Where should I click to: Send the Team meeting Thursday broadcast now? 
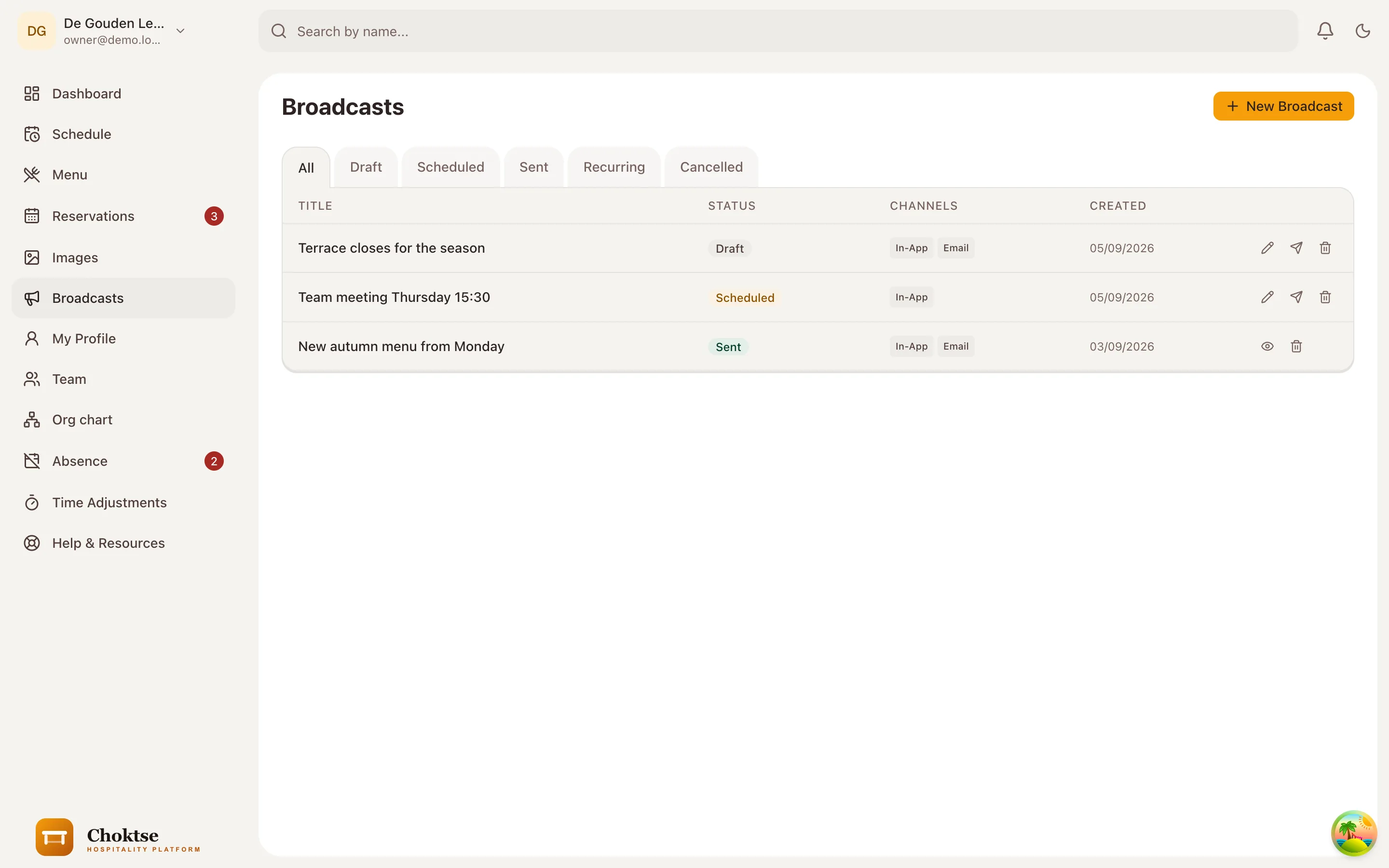(1296, 298)
